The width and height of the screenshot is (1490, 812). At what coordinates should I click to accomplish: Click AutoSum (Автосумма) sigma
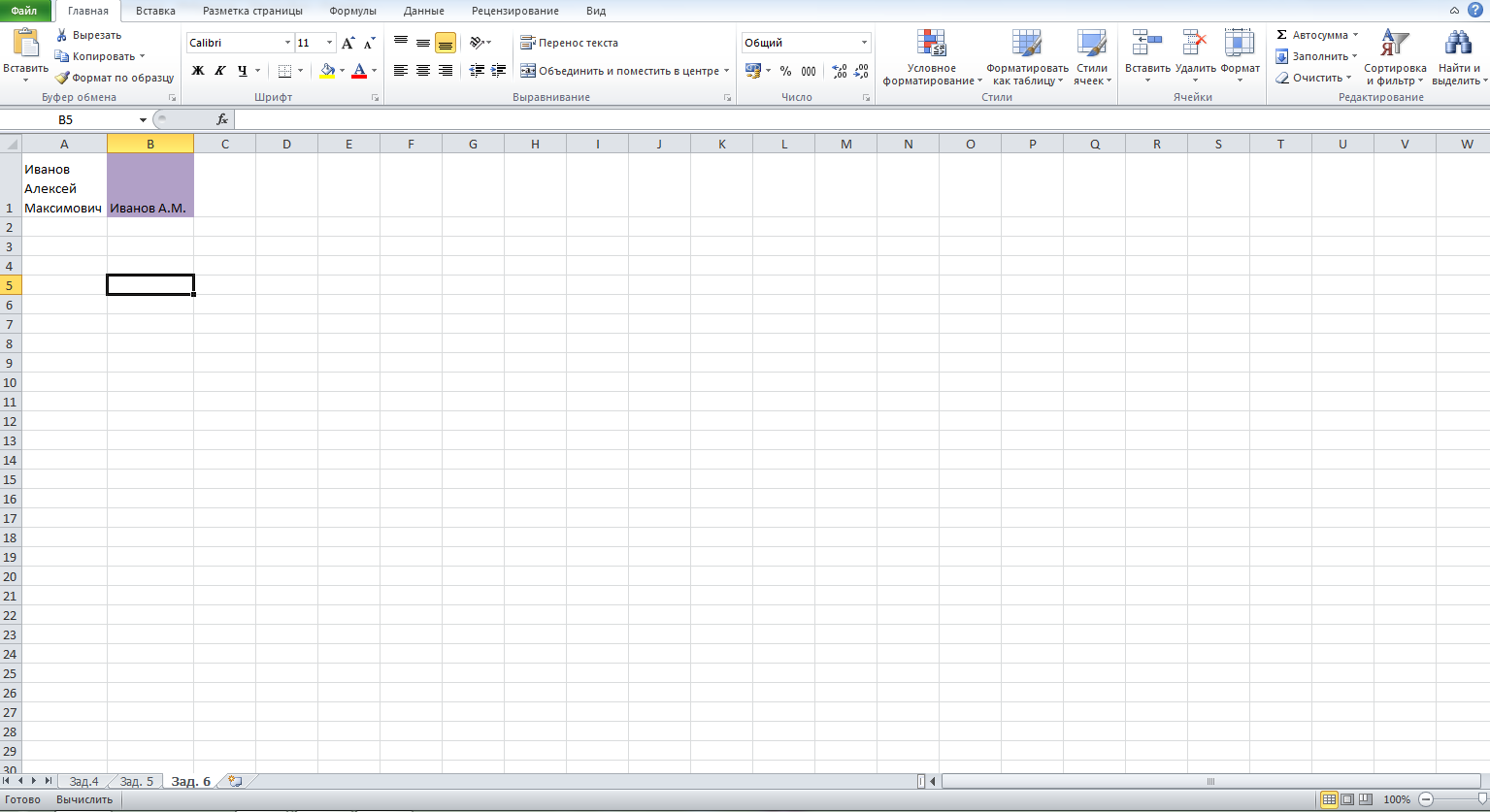click(1282, 35)
